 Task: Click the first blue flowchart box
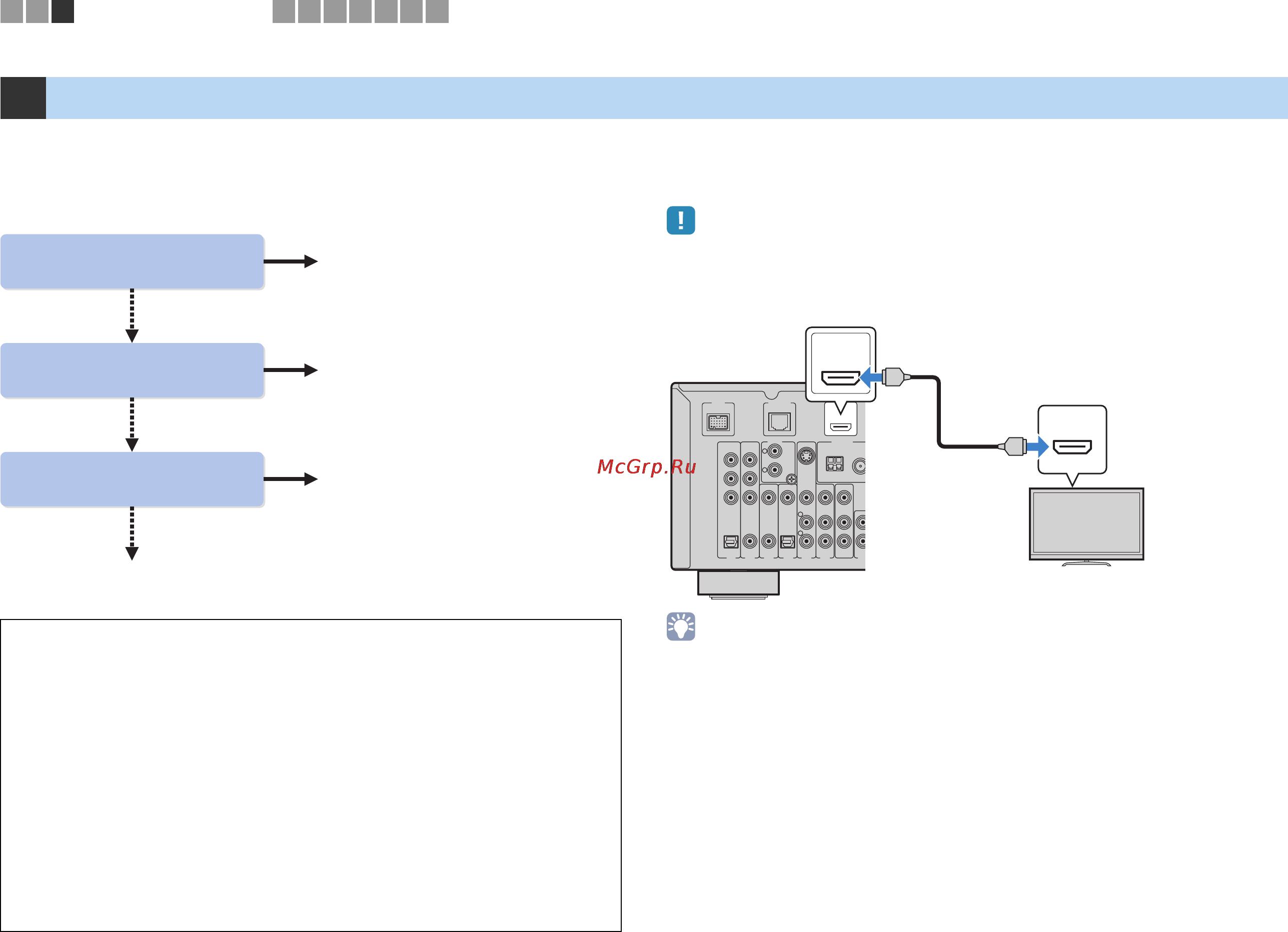click(x=132, y=261)
